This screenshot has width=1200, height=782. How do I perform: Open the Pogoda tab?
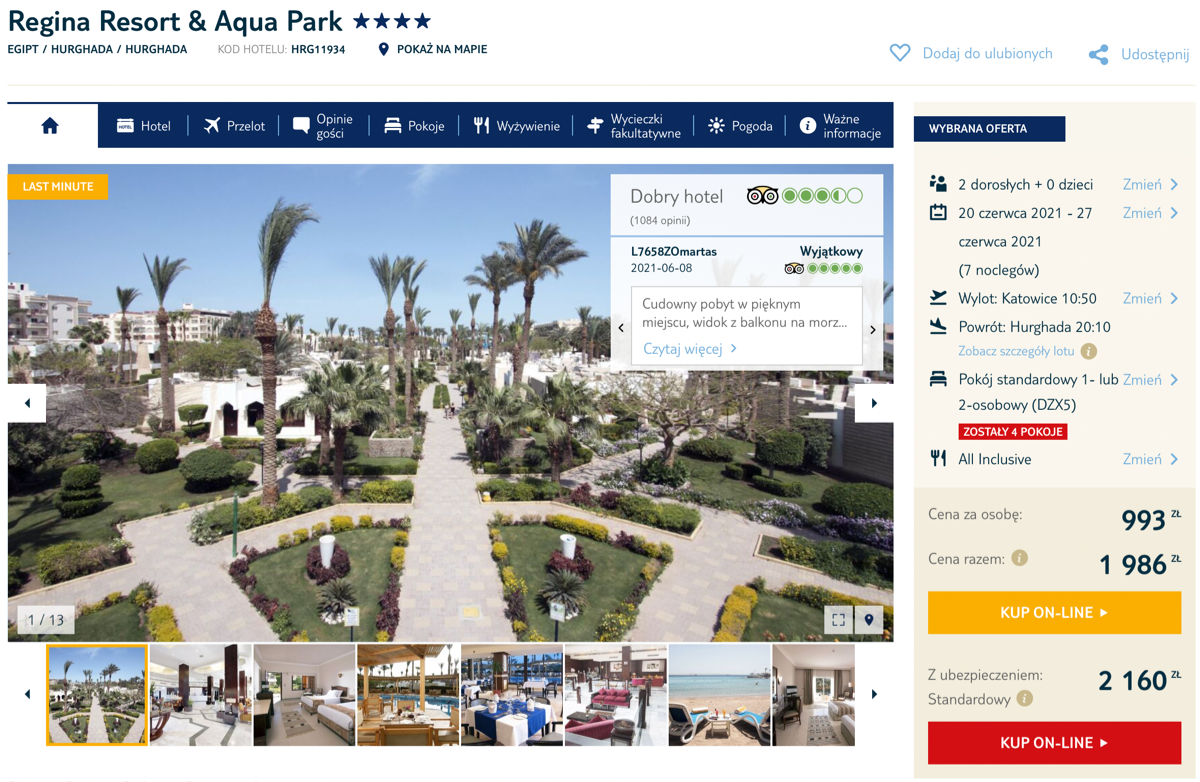(x=740, y=126)
